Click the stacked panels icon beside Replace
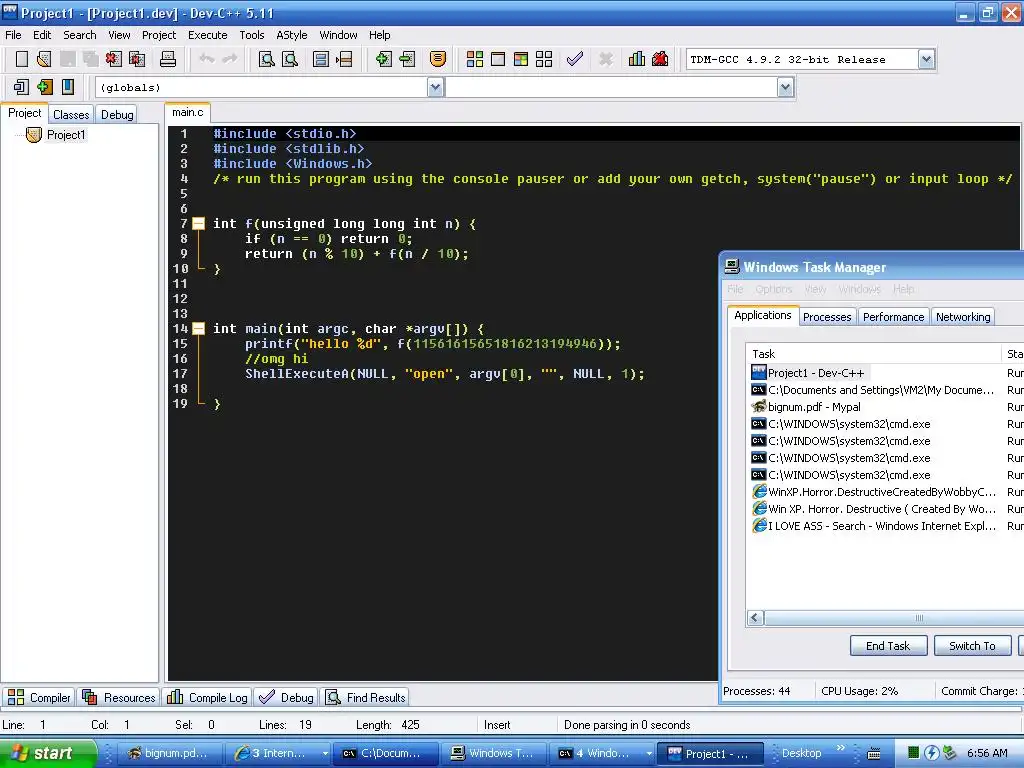The image size is (1024, 768). coord(321,59)
